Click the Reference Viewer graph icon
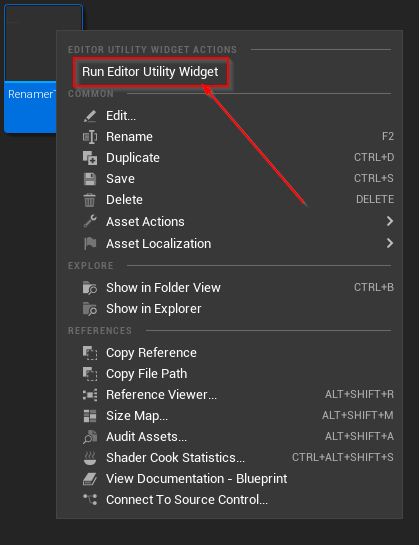This screenshot has width=419, height=545. point(90,395)
